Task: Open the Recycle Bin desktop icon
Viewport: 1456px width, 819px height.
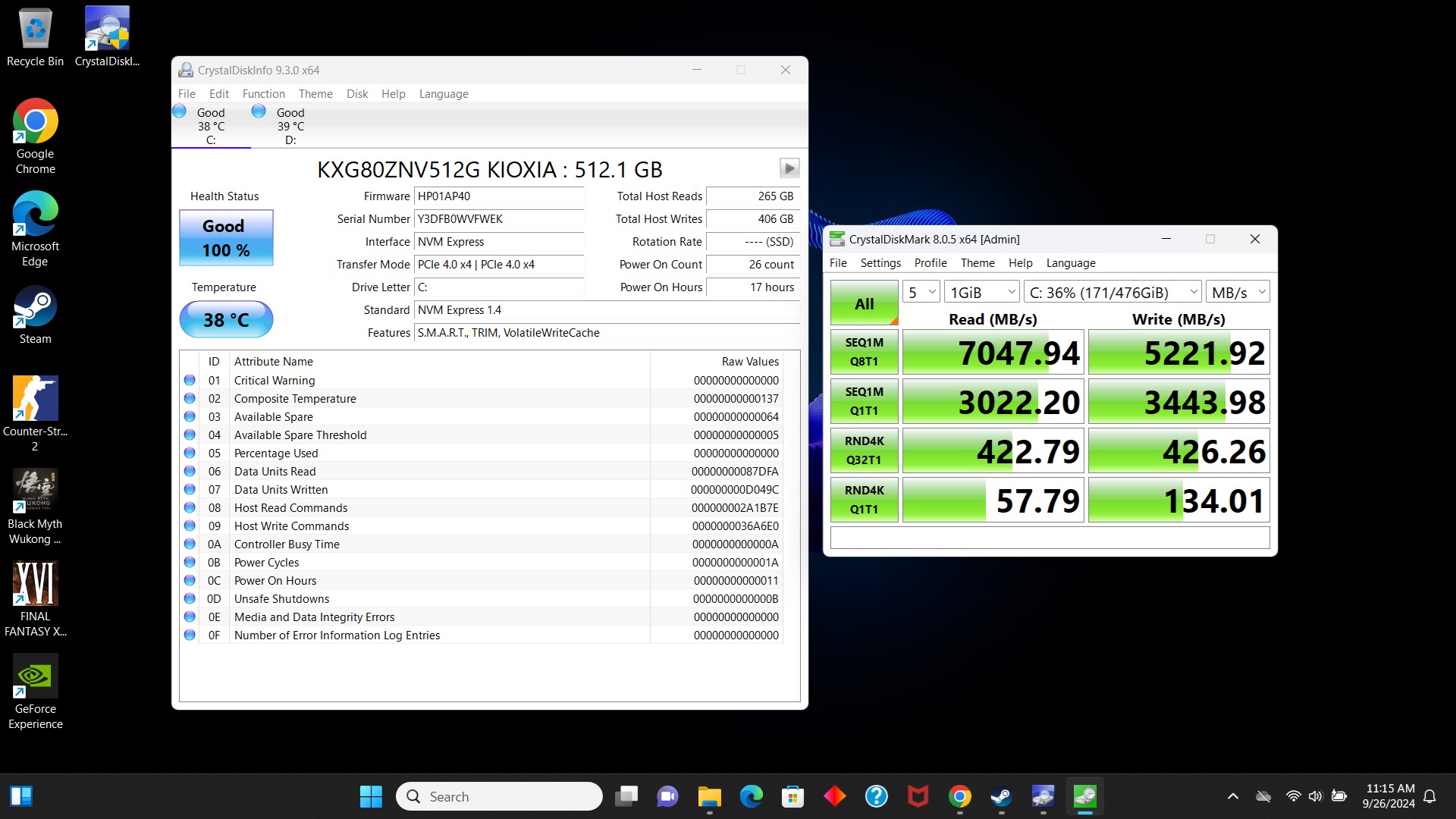Action: pyautogui.click(x=35, y=36)
